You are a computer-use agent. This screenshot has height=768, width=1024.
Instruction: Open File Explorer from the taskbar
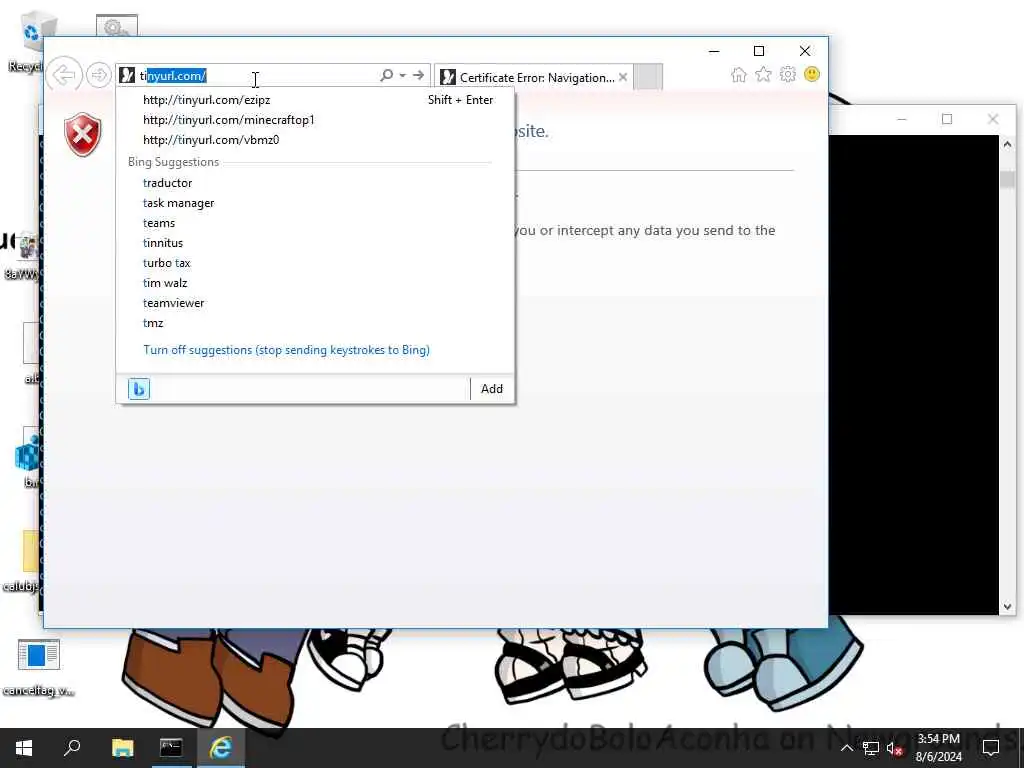pyautogui.click(x=122, y=748)
